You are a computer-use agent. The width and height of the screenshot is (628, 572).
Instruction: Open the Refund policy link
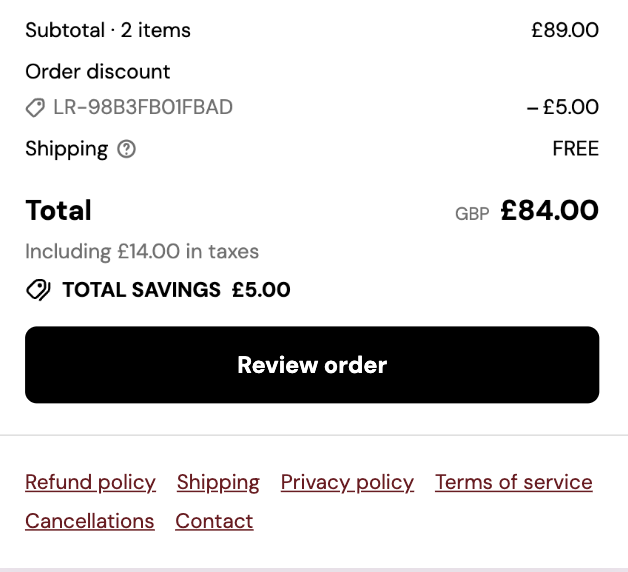click(90, 483)
